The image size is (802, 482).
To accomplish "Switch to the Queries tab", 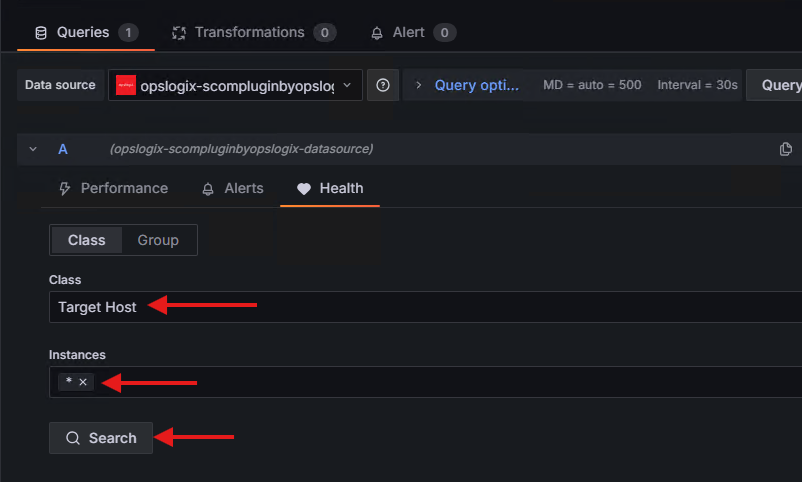I will [85, 32].
